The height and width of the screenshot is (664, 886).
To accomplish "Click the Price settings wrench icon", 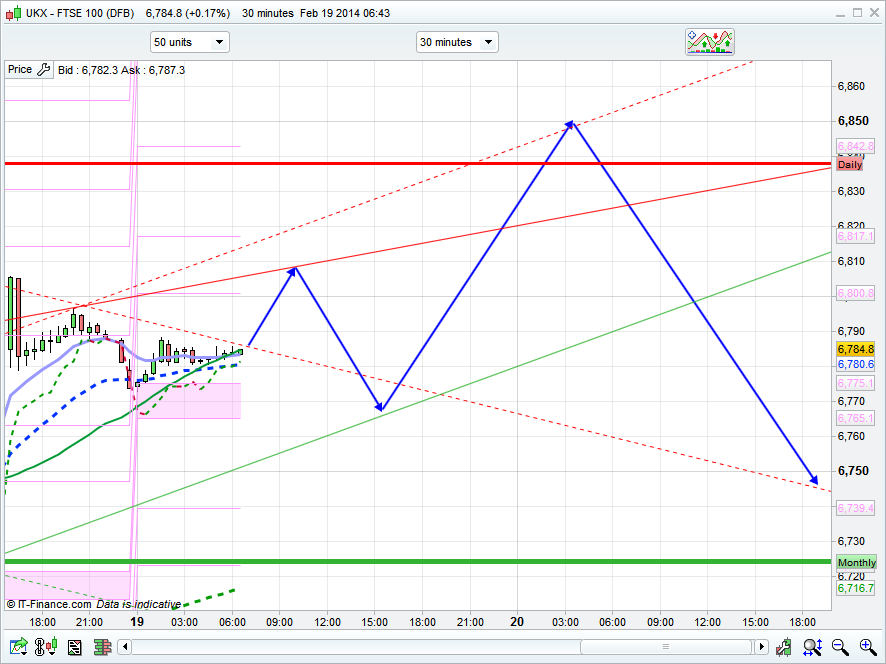I will click(42, 70).
